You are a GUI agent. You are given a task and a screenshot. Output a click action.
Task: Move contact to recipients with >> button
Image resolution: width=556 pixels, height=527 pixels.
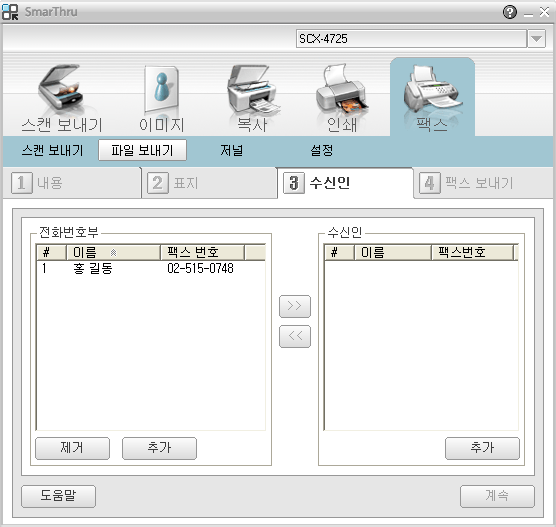coord(295,306)
